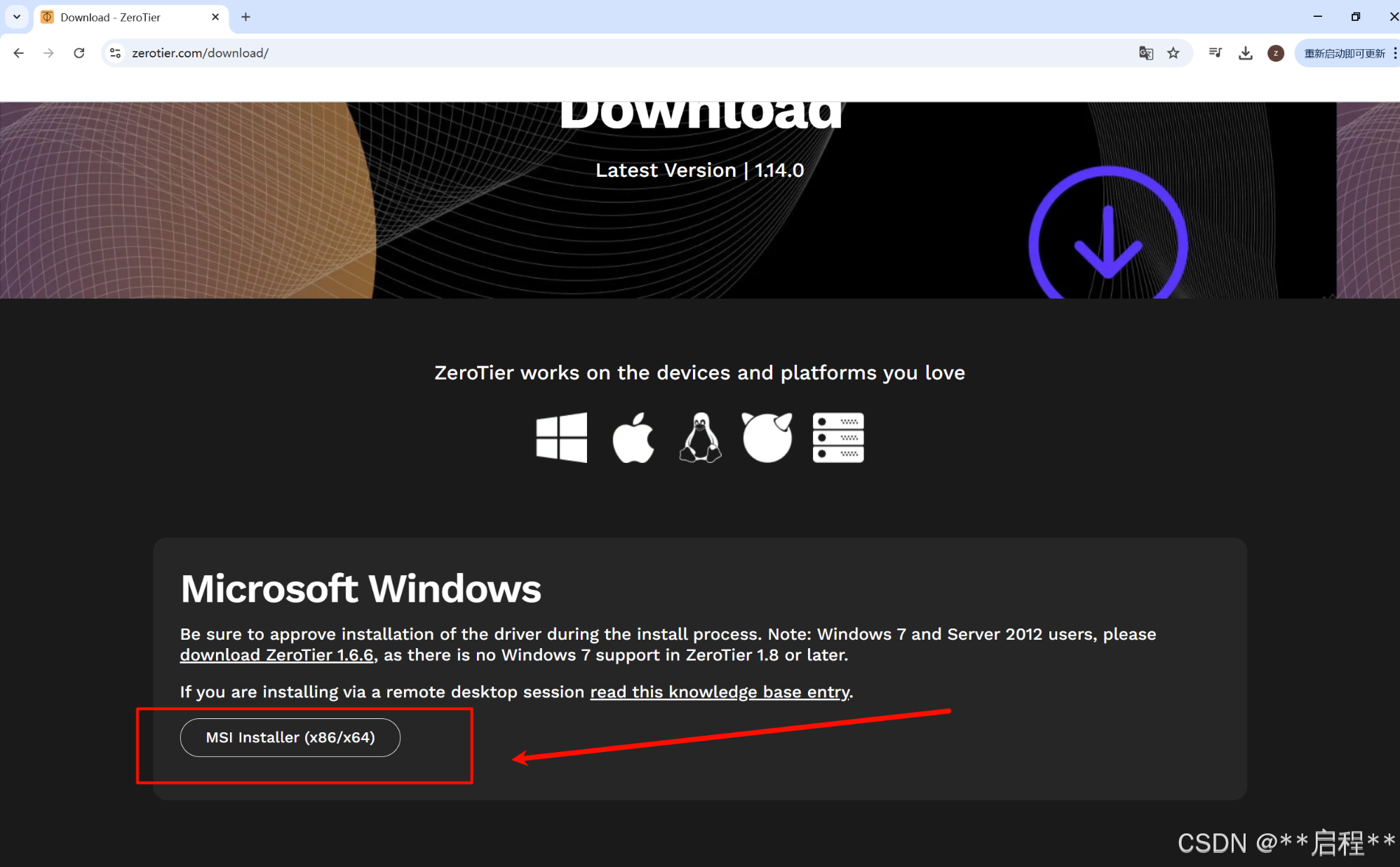Open the media control icon in toolbar
The height and width of the screenshot is (867, 1400).
pos(1216,53)
